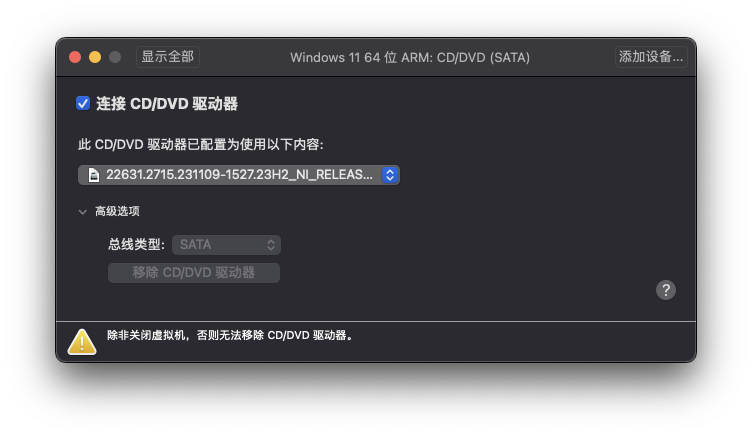The height and width of the screenshot is (436, 752).
Task: Click the 显示全部 button
Action: click(x=167, y=57)
